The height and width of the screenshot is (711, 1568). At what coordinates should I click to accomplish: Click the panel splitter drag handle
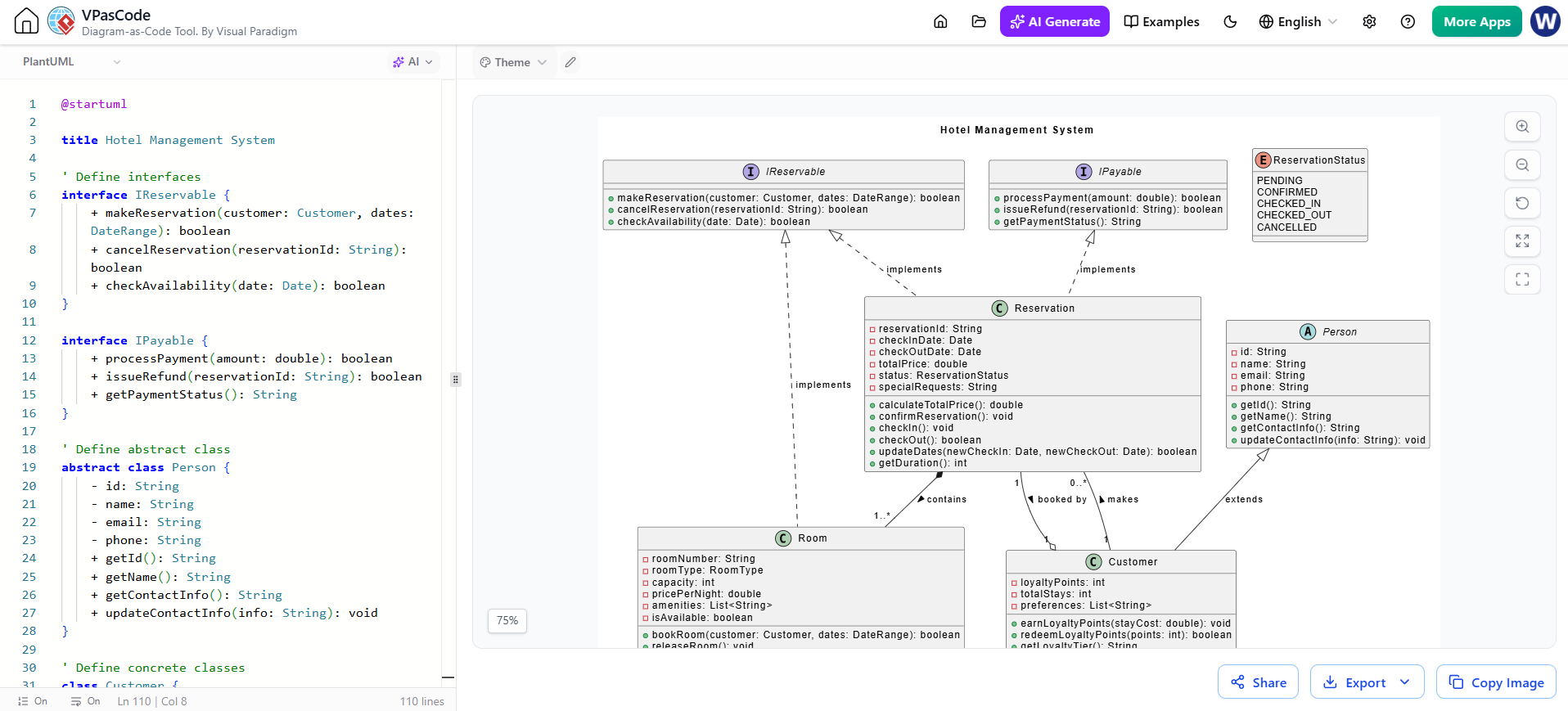(x=456, y=380)
